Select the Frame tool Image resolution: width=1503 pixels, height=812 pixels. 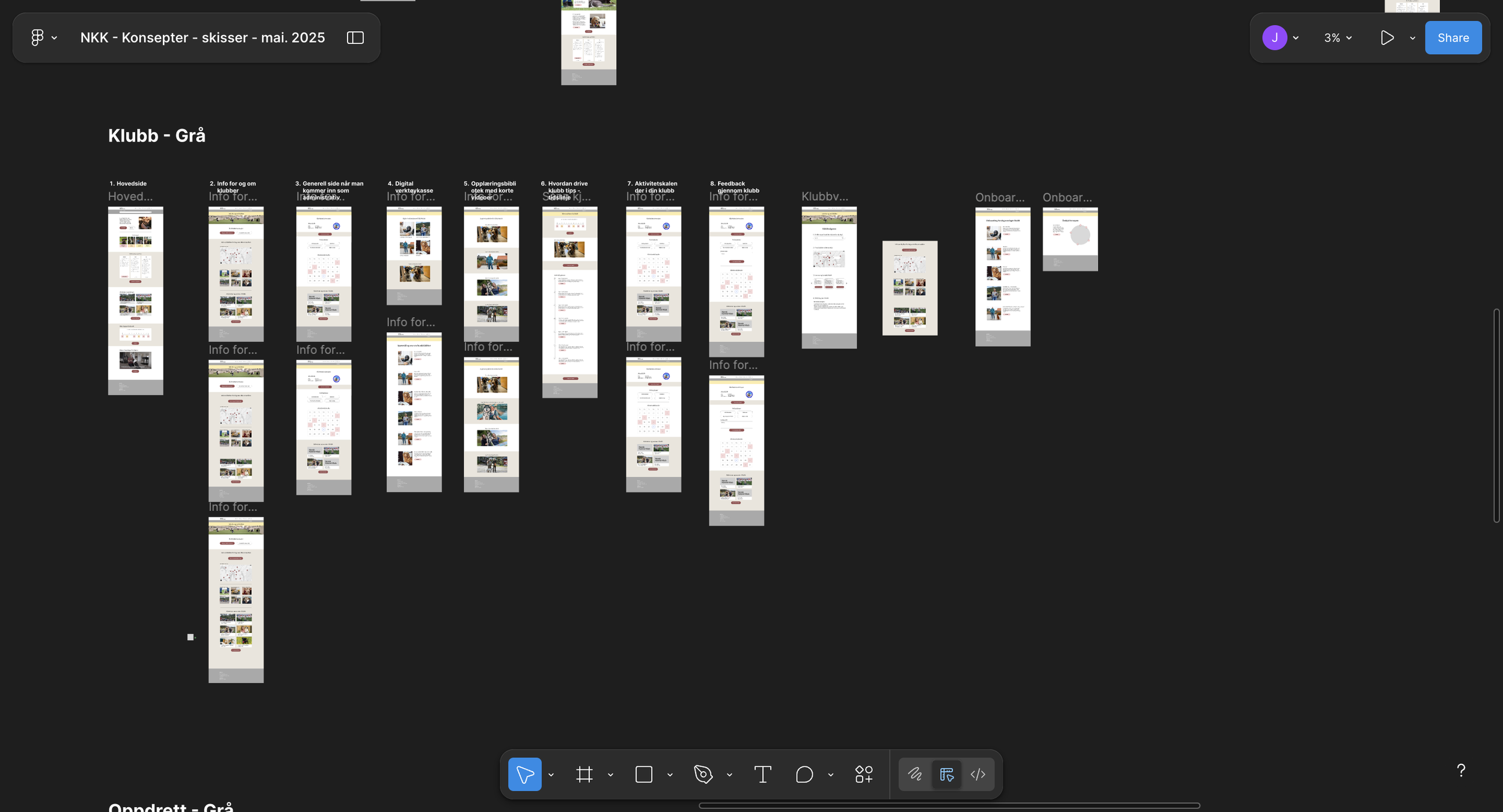tap(584, 774)
